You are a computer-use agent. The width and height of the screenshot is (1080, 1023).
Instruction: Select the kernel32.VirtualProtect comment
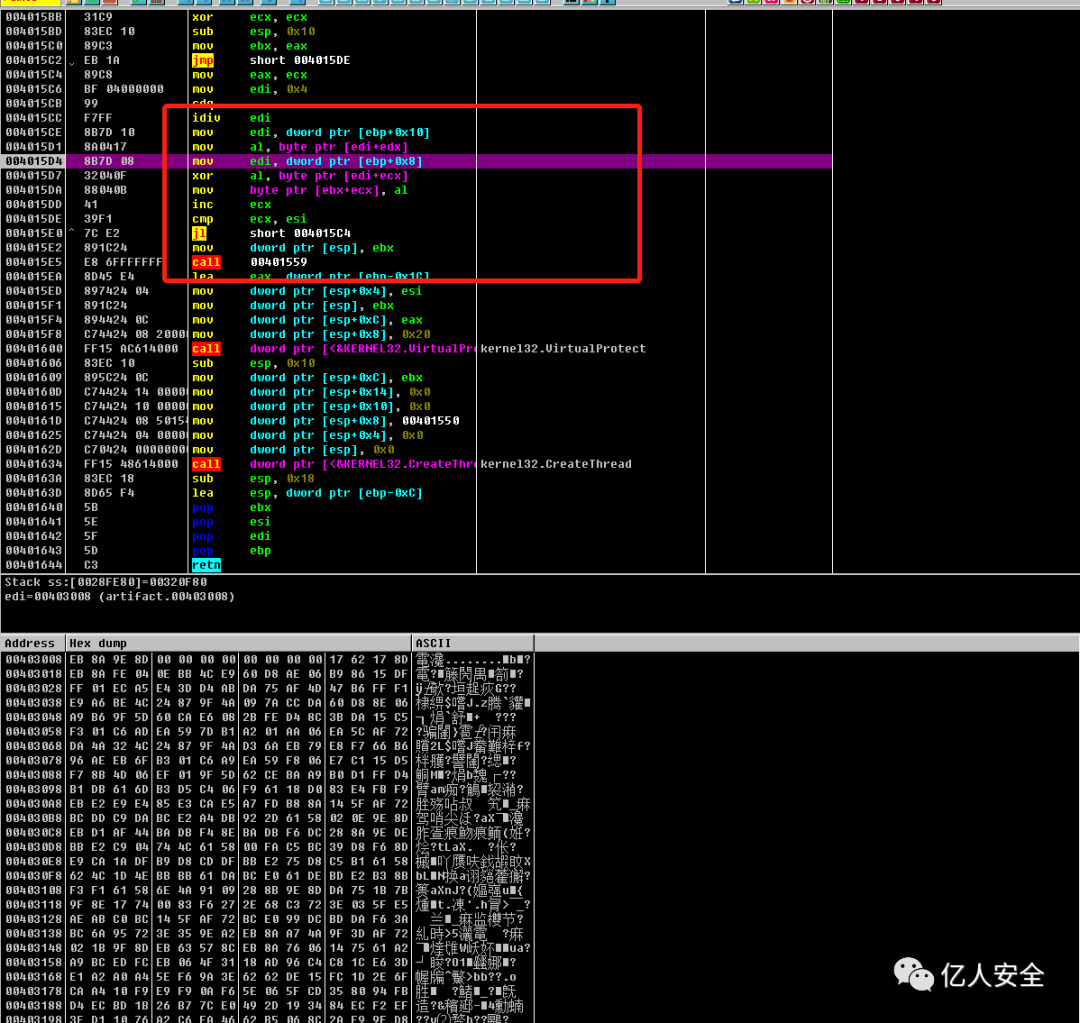(563, 350)
